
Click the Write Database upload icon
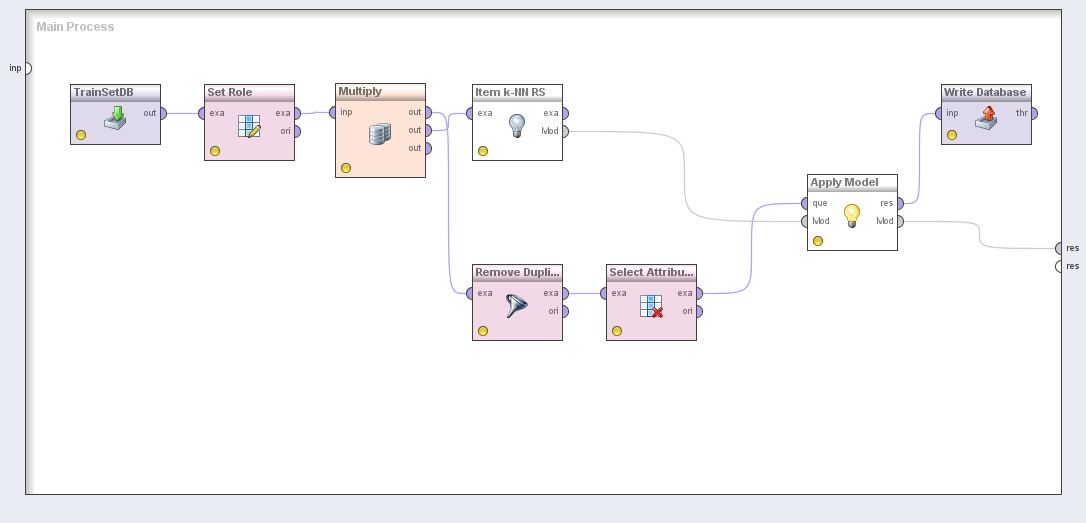(986, 115)
